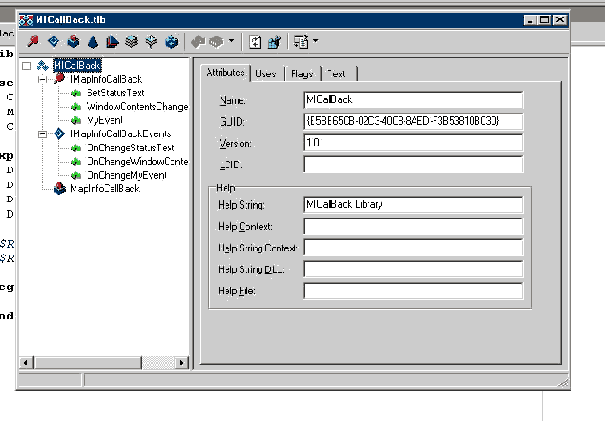Click the New Alias toolbar icon

[112, 41]
